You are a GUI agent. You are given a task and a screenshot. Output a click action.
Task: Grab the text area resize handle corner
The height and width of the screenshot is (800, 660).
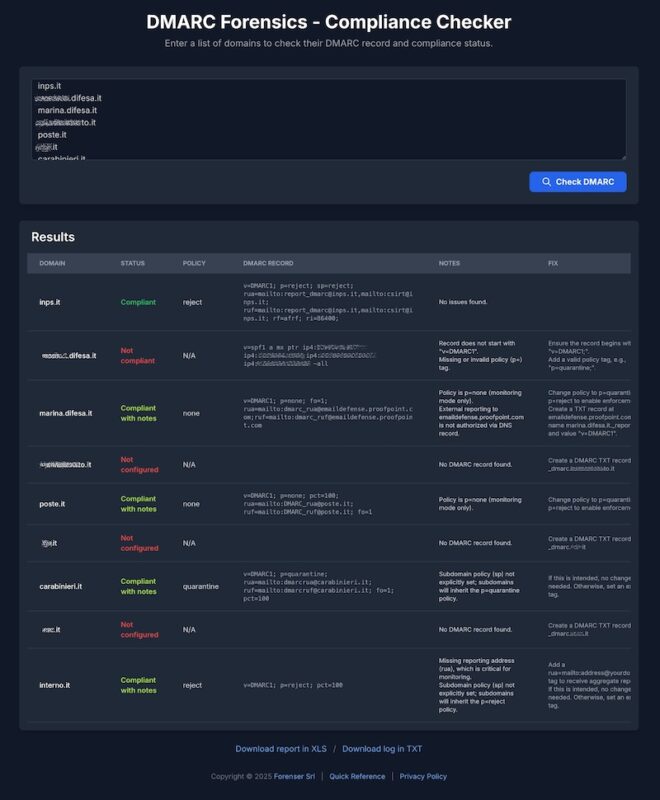pos(623,156)
